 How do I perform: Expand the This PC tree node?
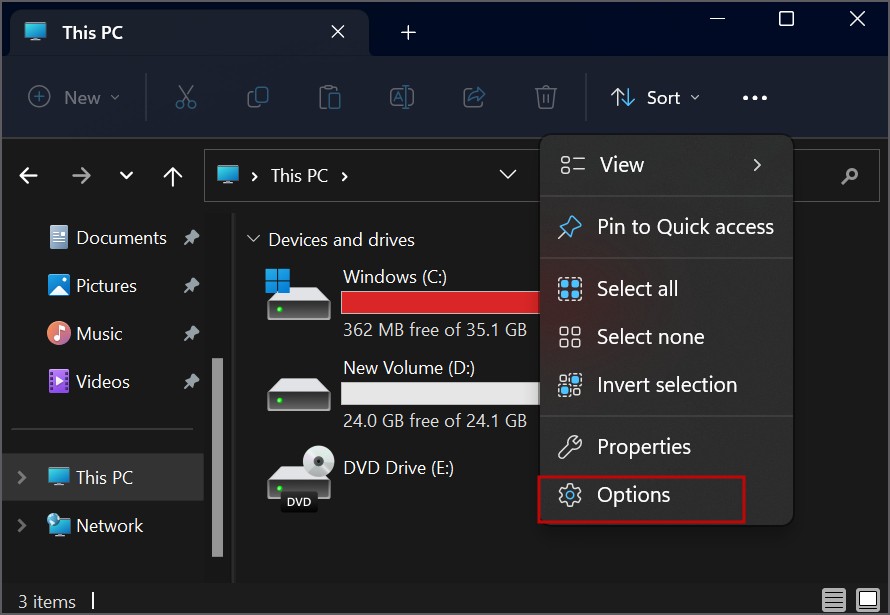pyautogui.click(x=22, y=477)
